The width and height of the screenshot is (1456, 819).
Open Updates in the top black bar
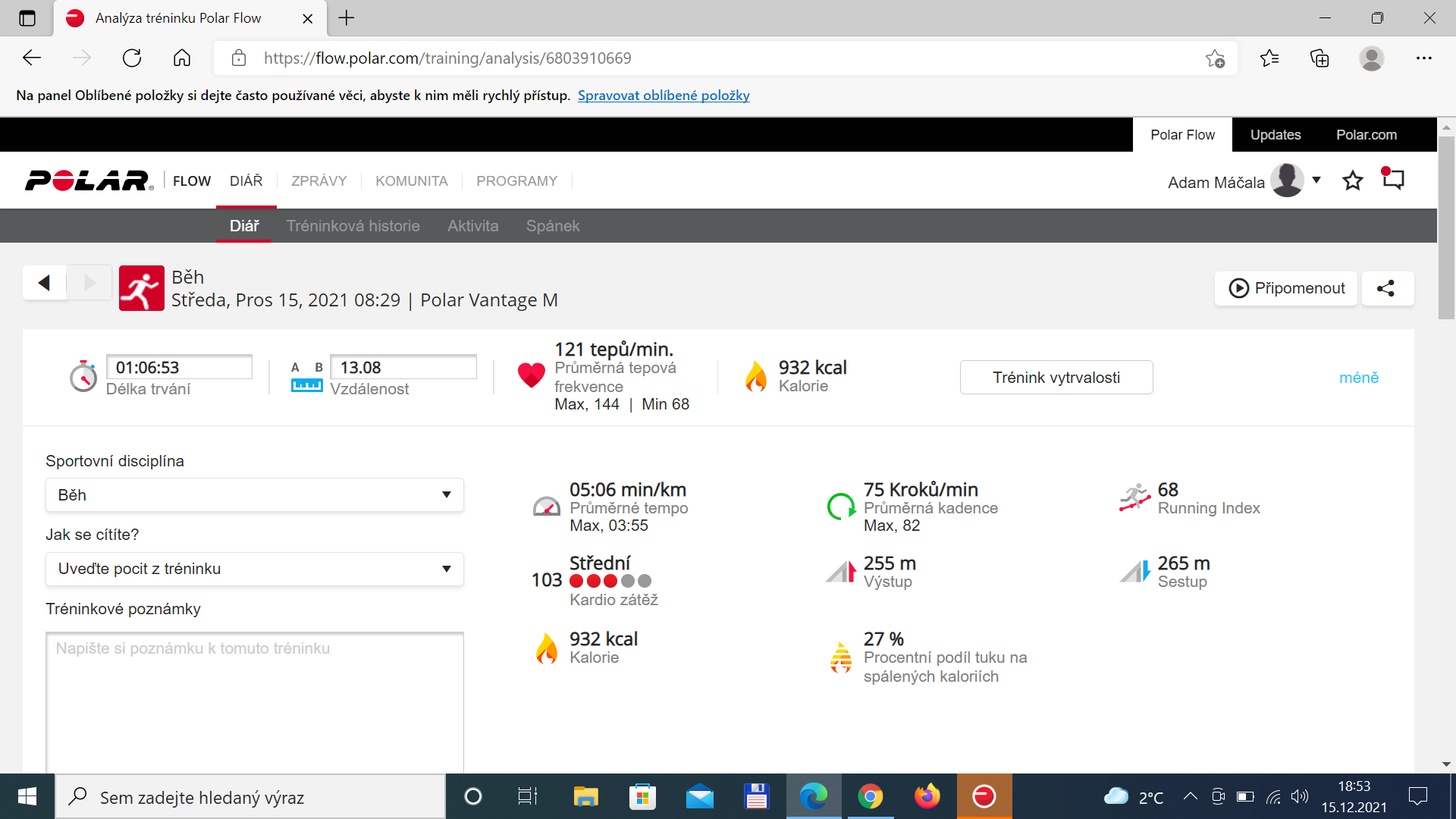1276,135
